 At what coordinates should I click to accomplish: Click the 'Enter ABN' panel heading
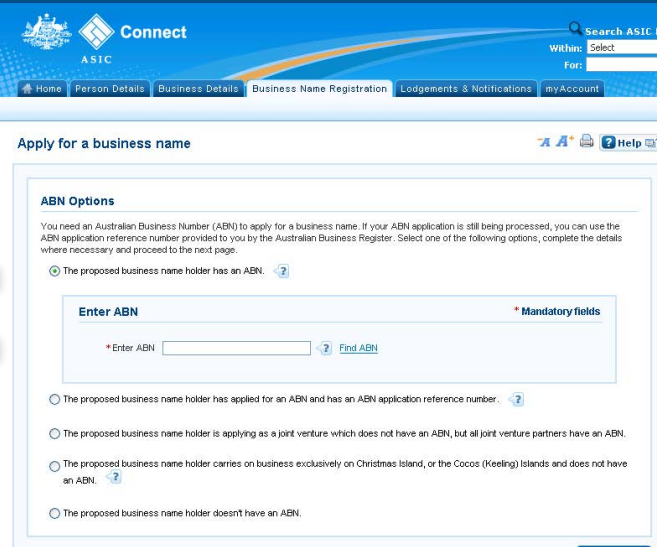pyautogui.click(x=108, y=312)
